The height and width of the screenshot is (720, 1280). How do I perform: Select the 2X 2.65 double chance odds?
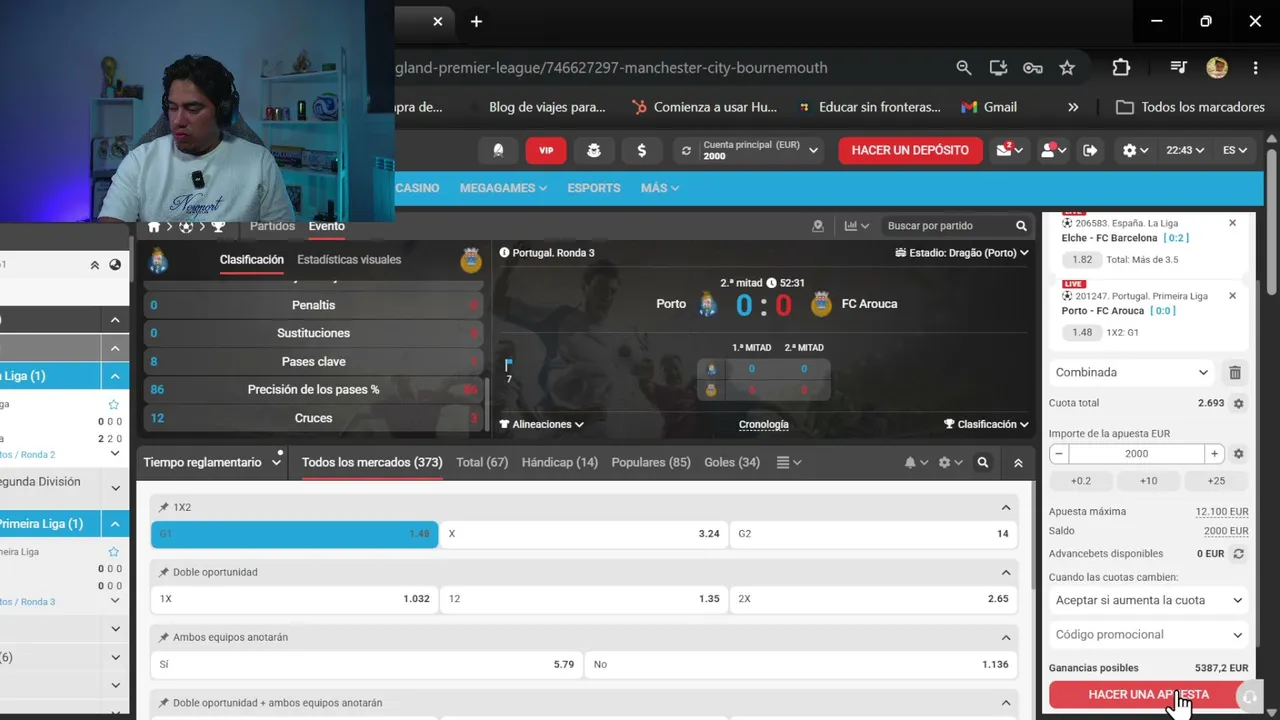point(873,599)
